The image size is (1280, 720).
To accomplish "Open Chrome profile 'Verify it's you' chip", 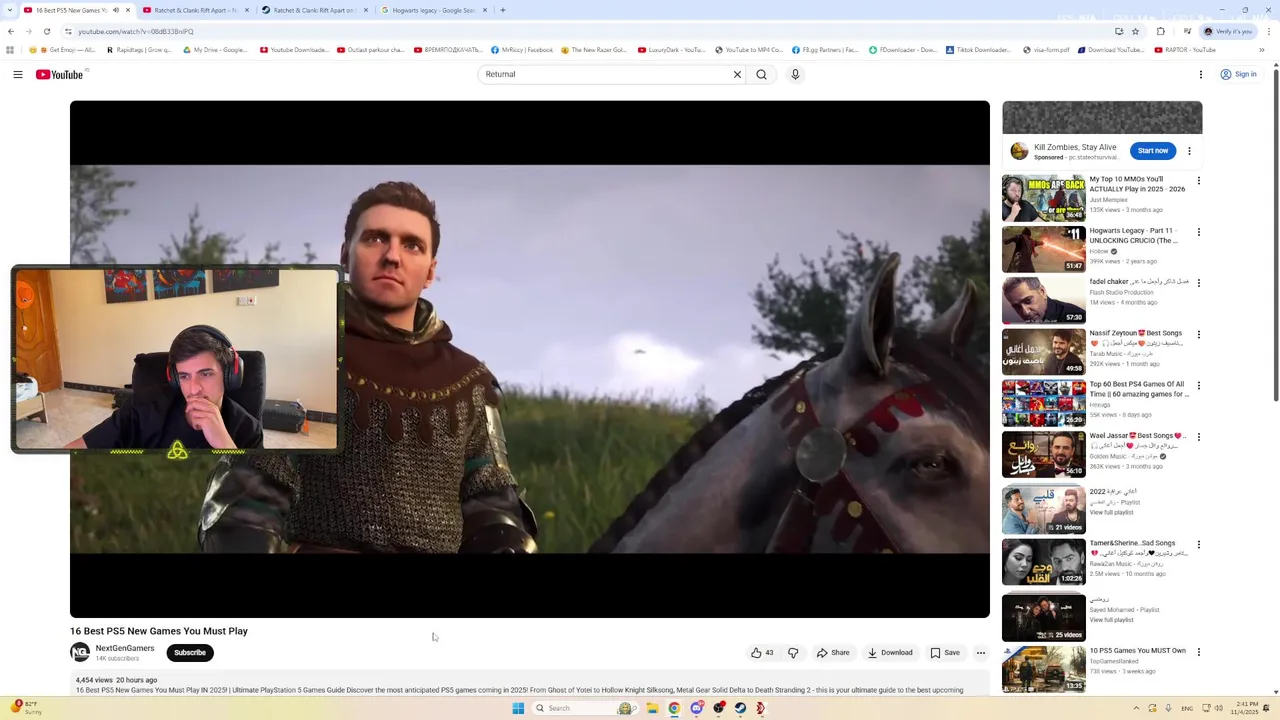I will (x=1228, y=31).
